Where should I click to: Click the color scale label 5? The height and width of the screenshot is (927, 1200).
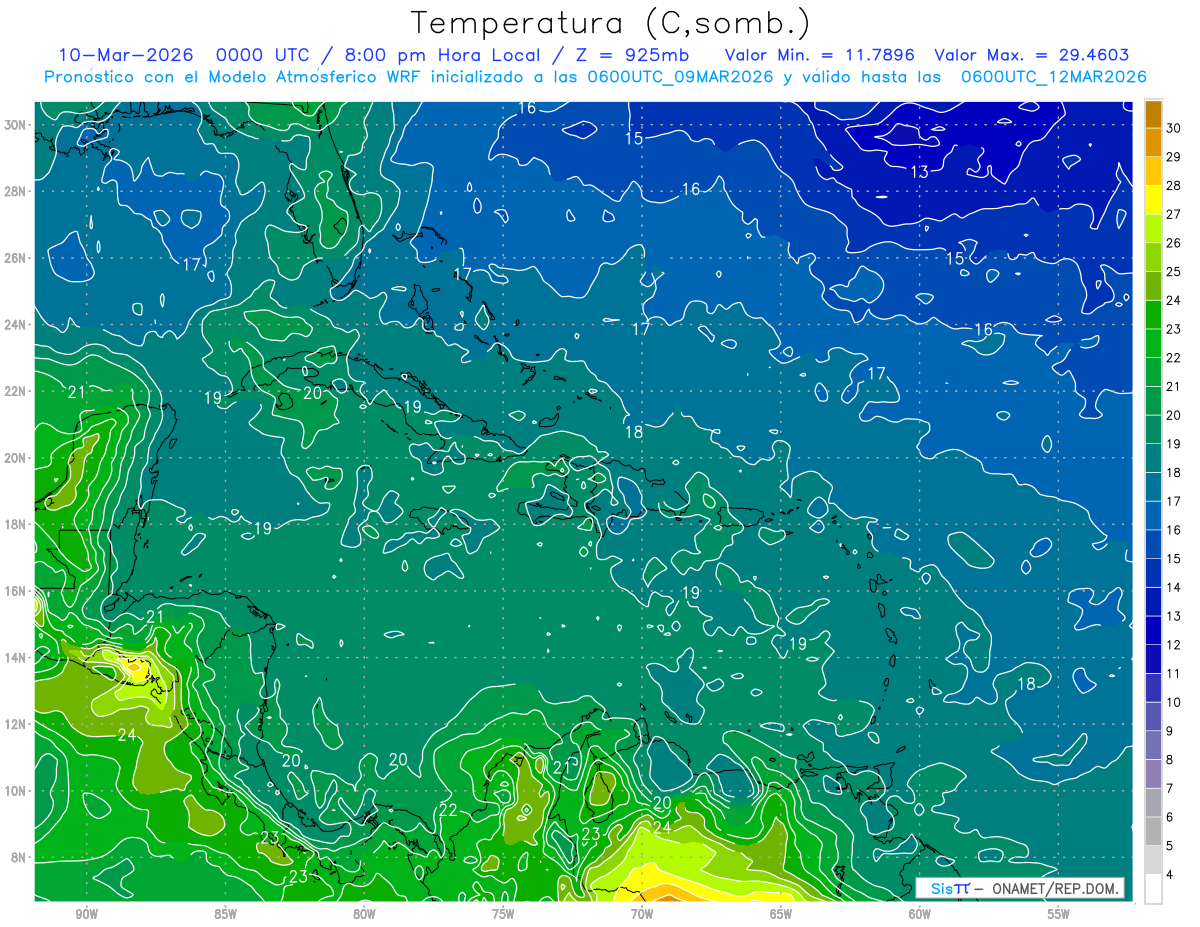[1171, 846]
